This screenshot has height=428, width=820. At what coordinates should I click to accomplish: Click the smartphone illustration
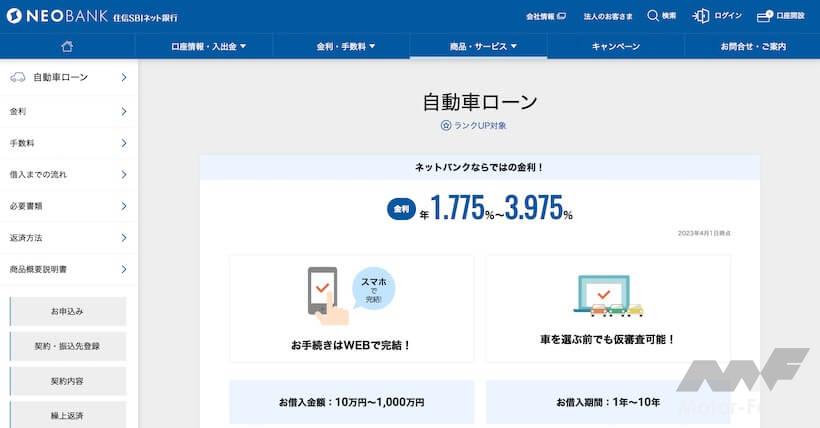click(x=327, y=296)
